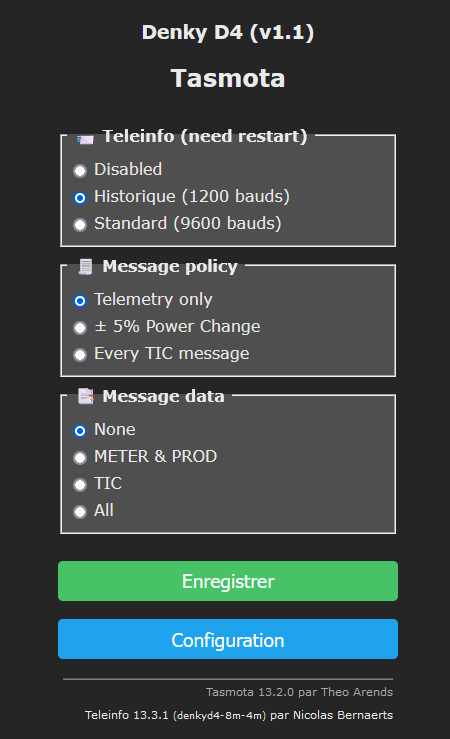
Task: Select Standard (9600 bauds) mode
Action: click(x=80, y=224)
